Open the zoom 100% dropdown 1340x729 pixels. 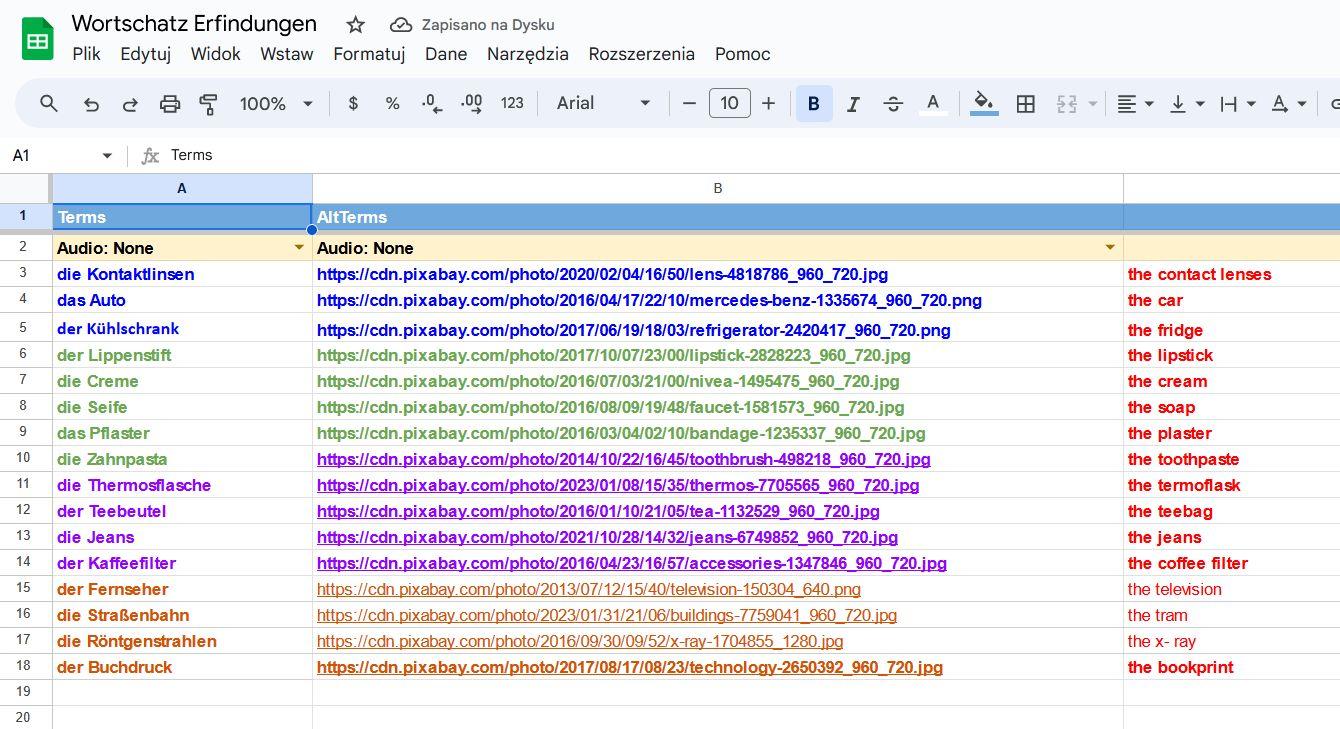tap(276, 103)
